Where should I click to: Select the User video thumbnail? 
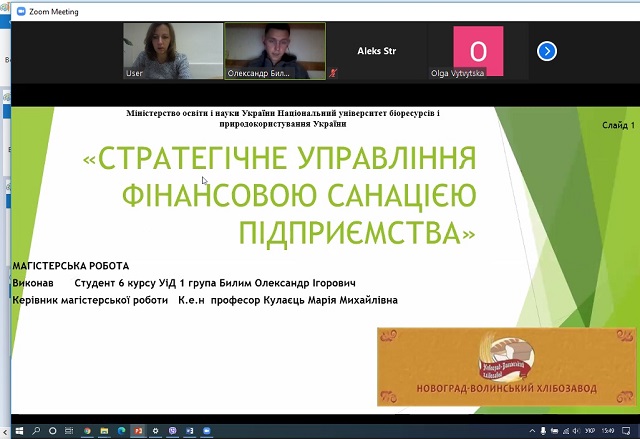tap(173, 51)
